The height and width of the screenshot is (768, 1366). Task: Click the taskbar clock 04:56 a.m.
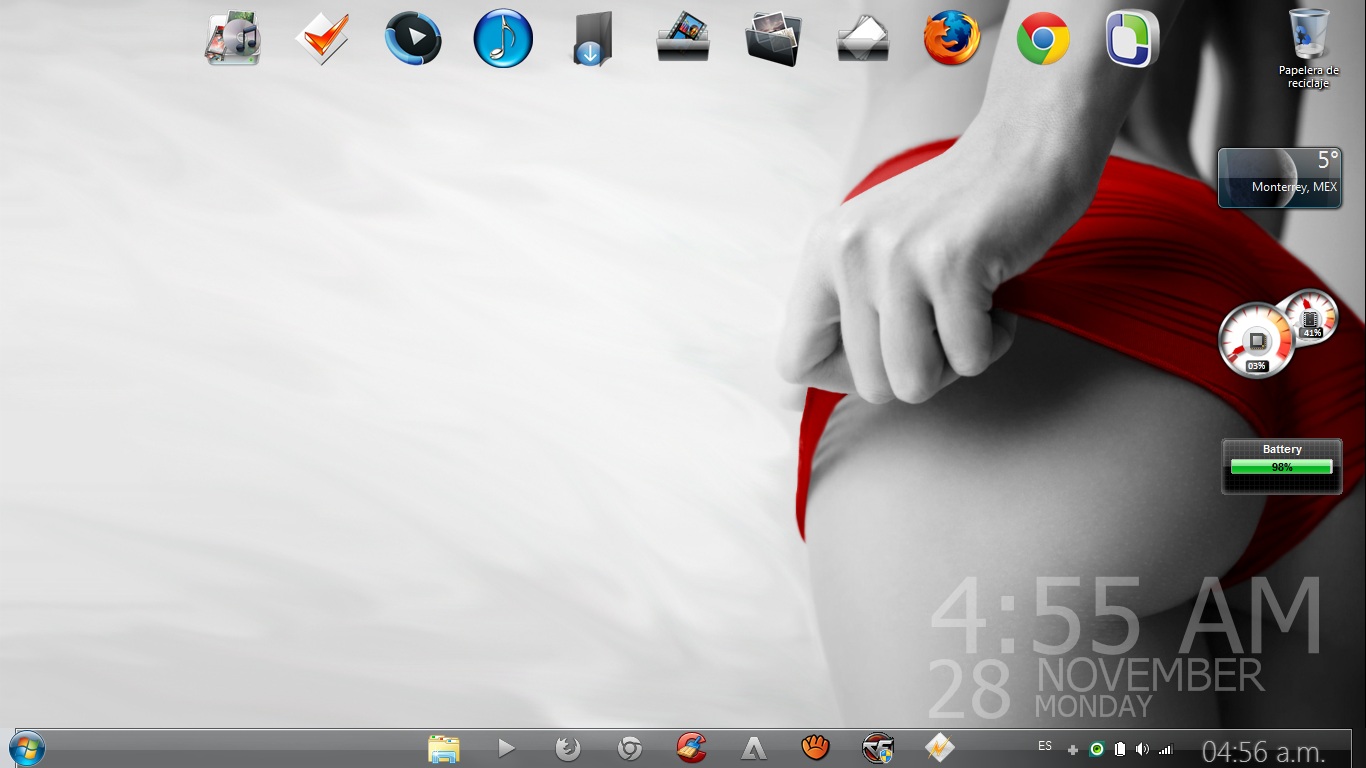[x=1264, y=751]
